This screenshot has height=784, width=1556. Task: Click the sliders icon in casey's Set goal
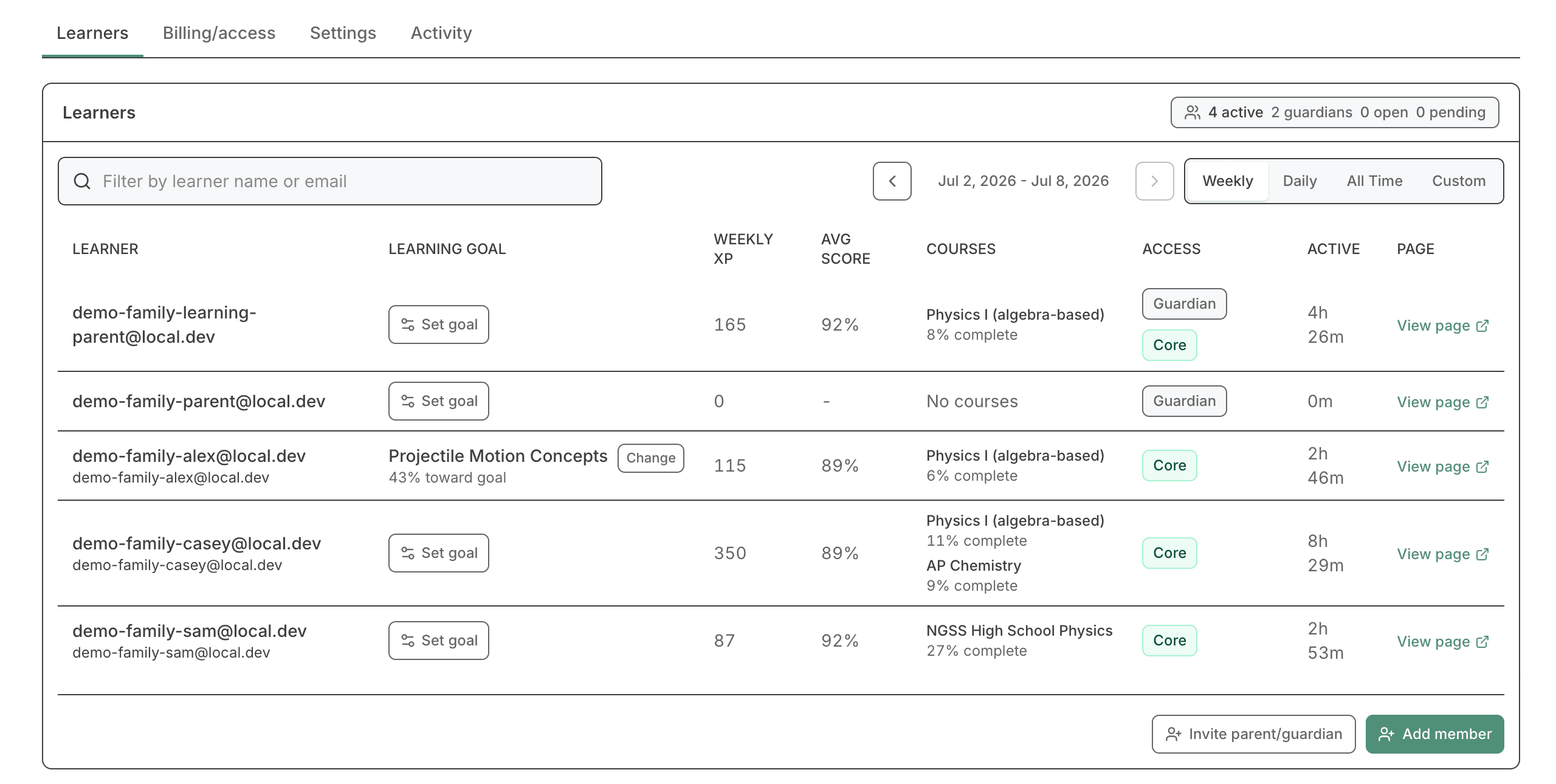pyautogui.click(x=408, y=553)
